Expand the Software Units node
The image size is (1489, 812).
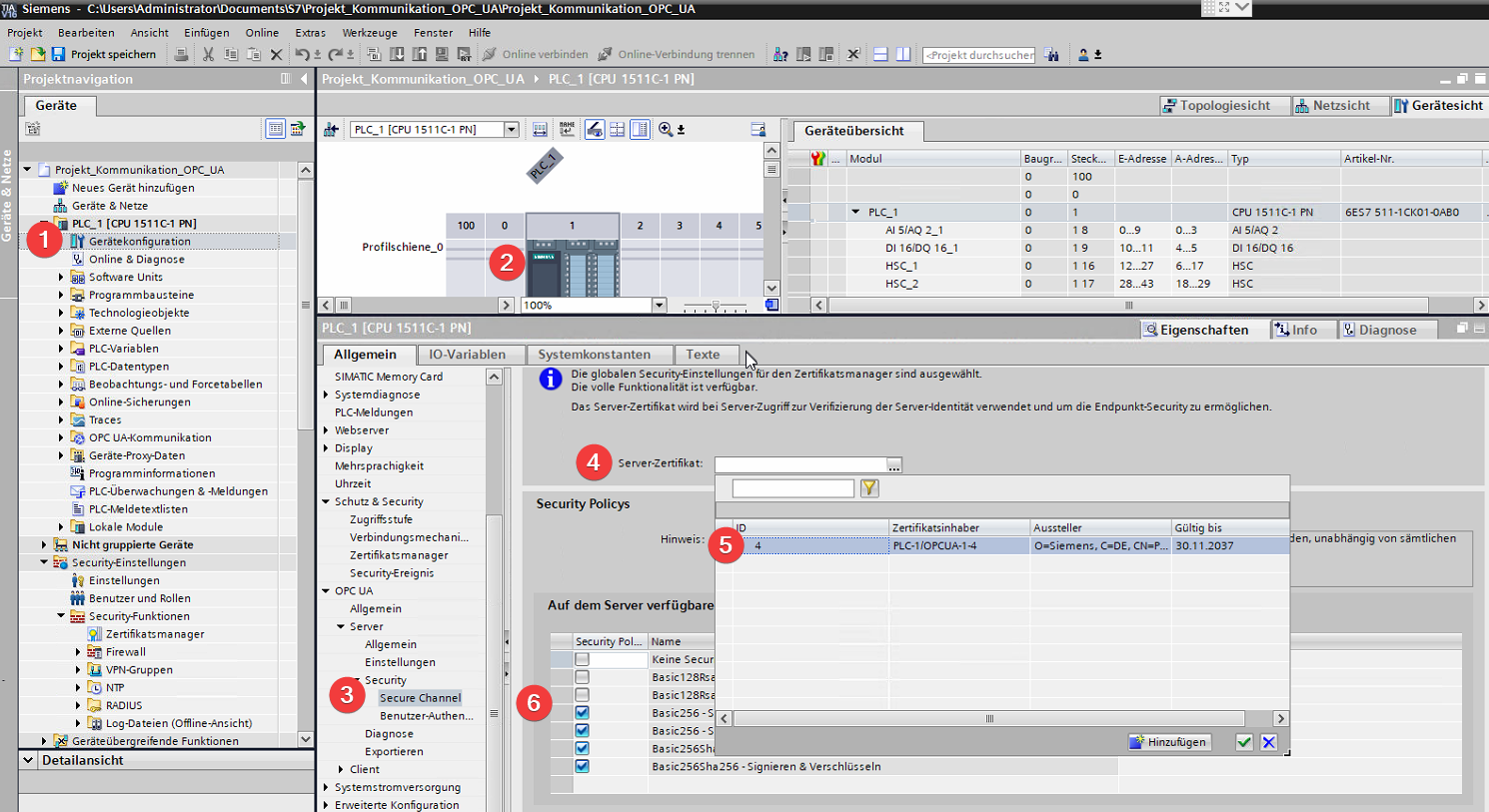point(61,277)
